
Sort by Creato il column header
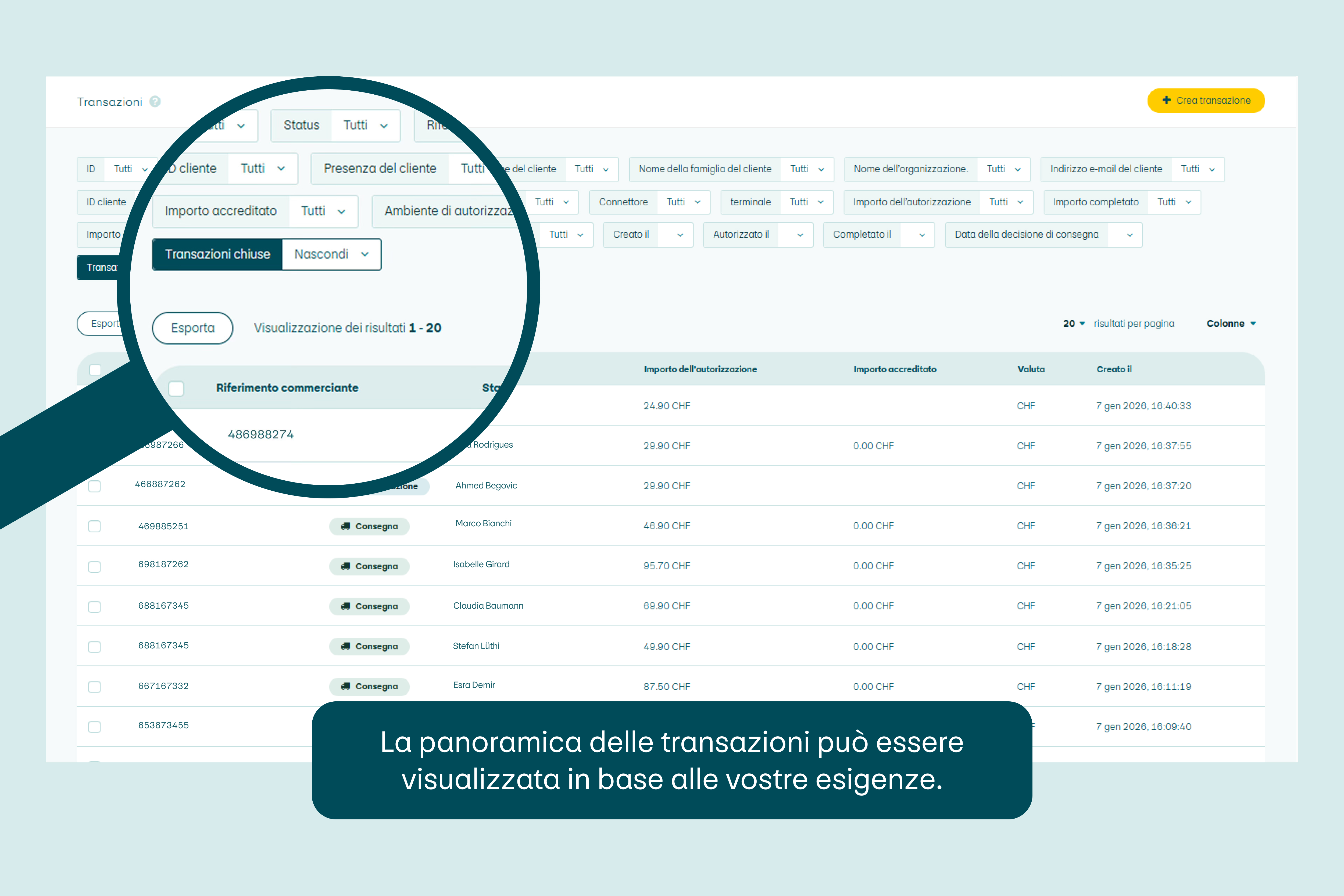[1114, 369]
